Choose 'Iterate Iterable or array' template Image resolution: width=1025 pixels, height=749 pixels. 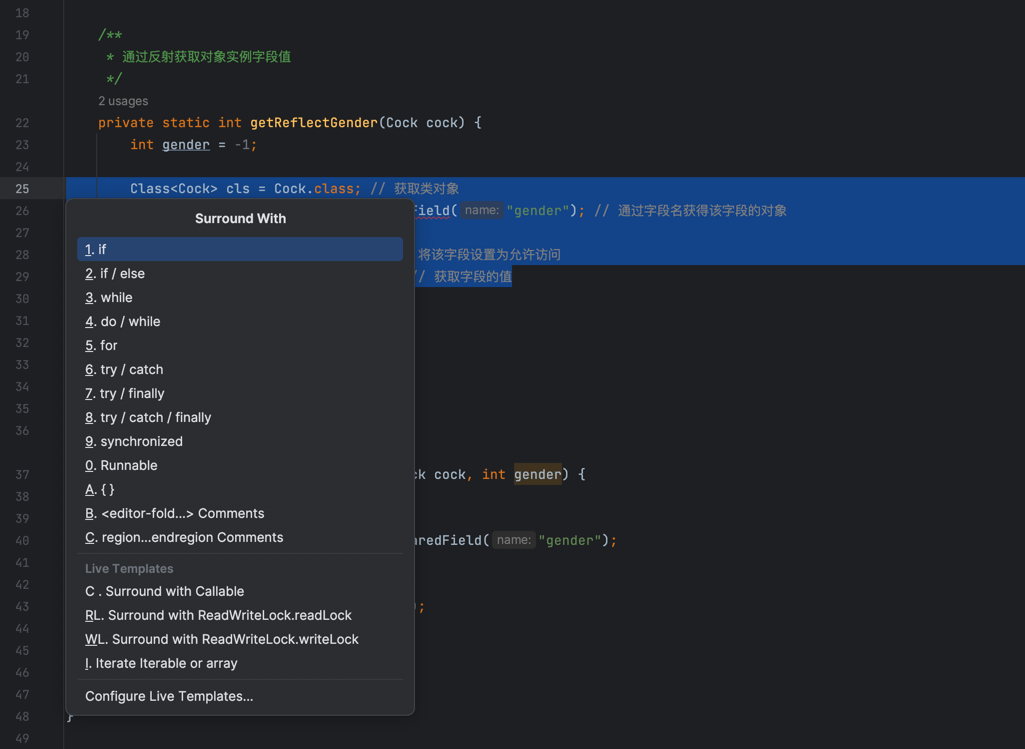[x=161, y=663]
